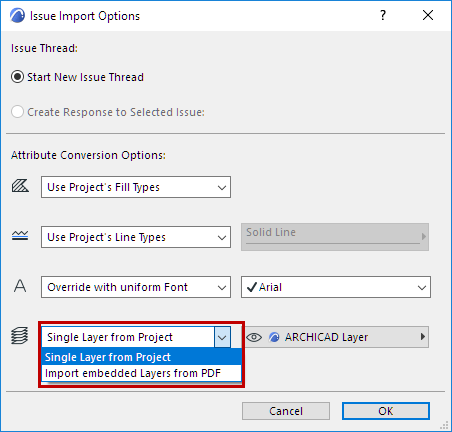The image size is (452, 432).
Task: Open the help question mark
Action: point(383,15)
